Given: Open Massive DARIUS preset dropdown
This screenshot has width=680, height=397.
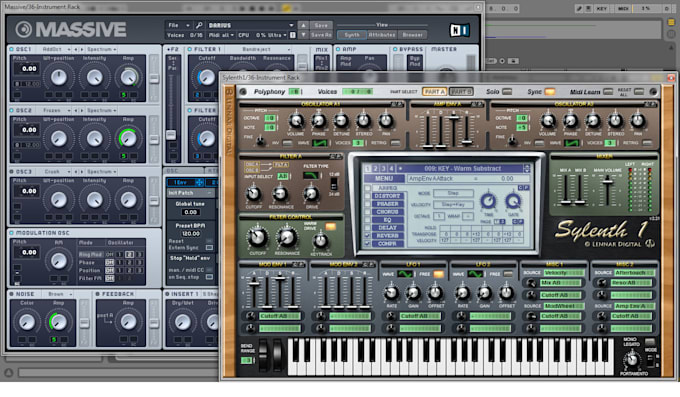Looking at the screenshot, I should [x=251, y=25].
